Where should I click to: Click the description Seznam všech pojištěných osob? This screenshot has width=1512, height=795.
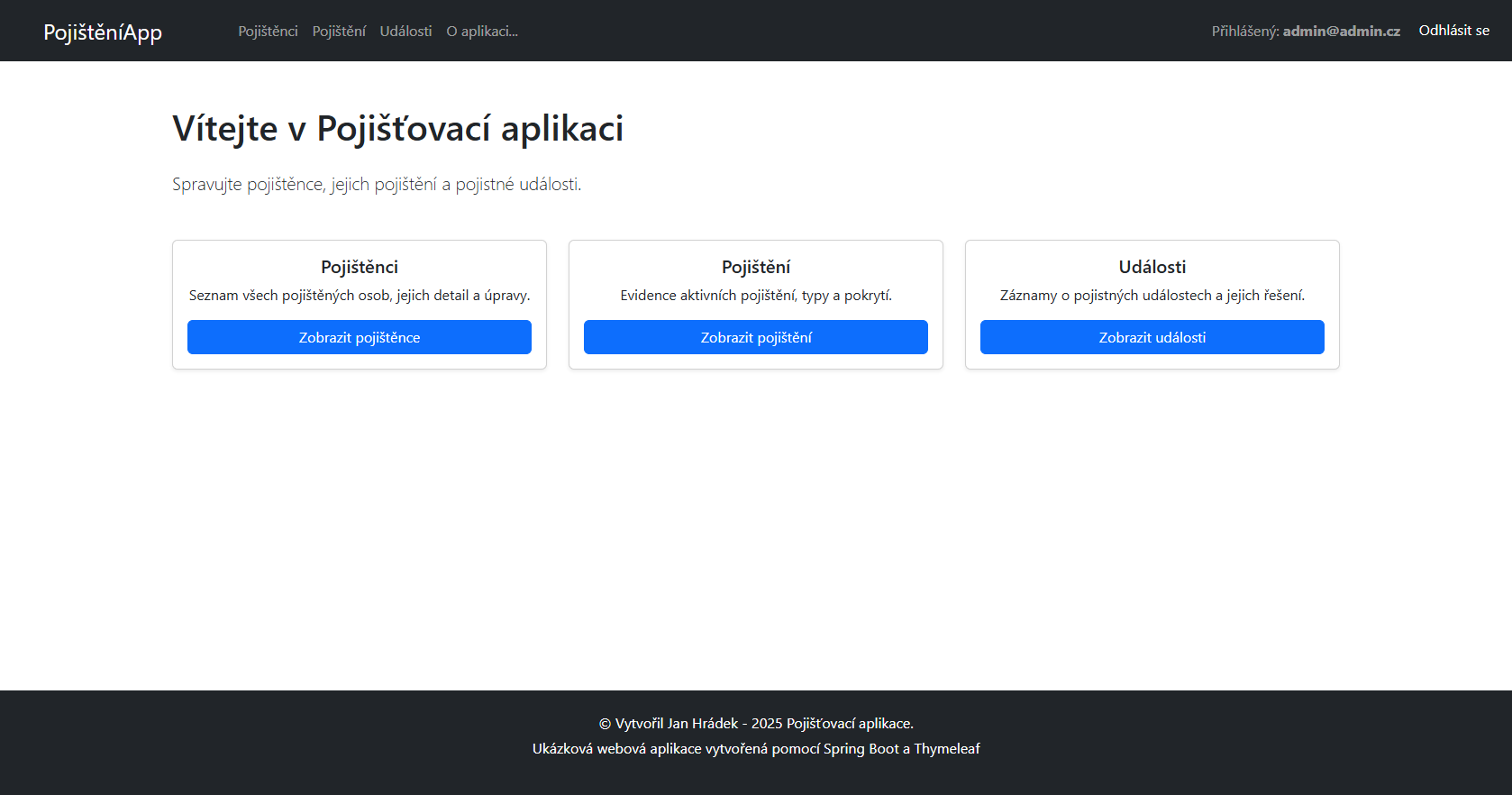360,296
